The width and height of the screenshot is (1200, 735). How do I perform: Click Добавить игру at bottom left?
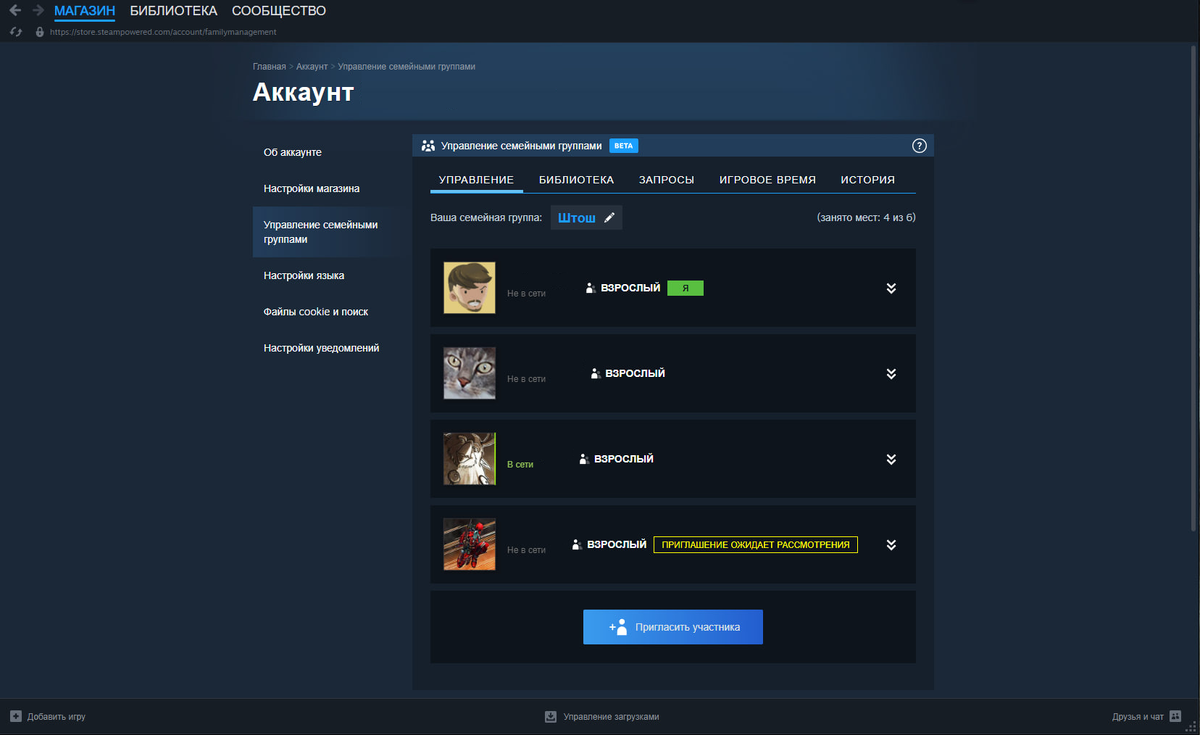tap(56, 717)
